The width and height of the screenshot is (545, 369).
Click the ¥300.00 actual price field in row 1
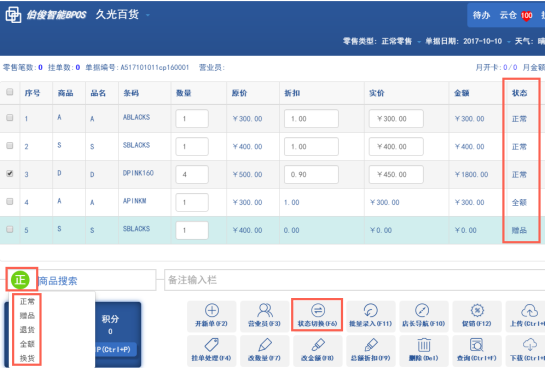(396, 118)
